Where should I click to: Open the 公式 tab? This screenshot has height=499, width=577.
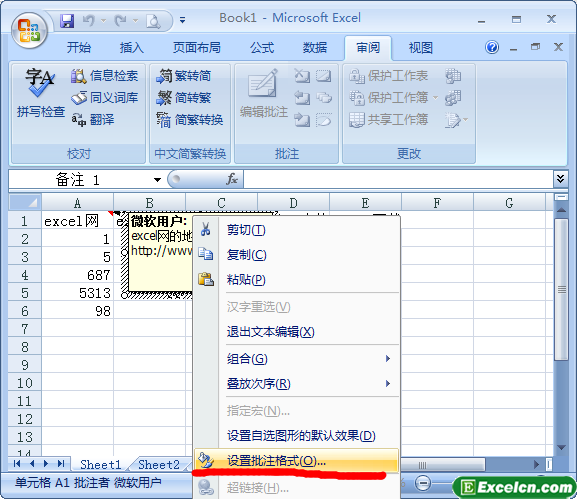coord(262,48)
